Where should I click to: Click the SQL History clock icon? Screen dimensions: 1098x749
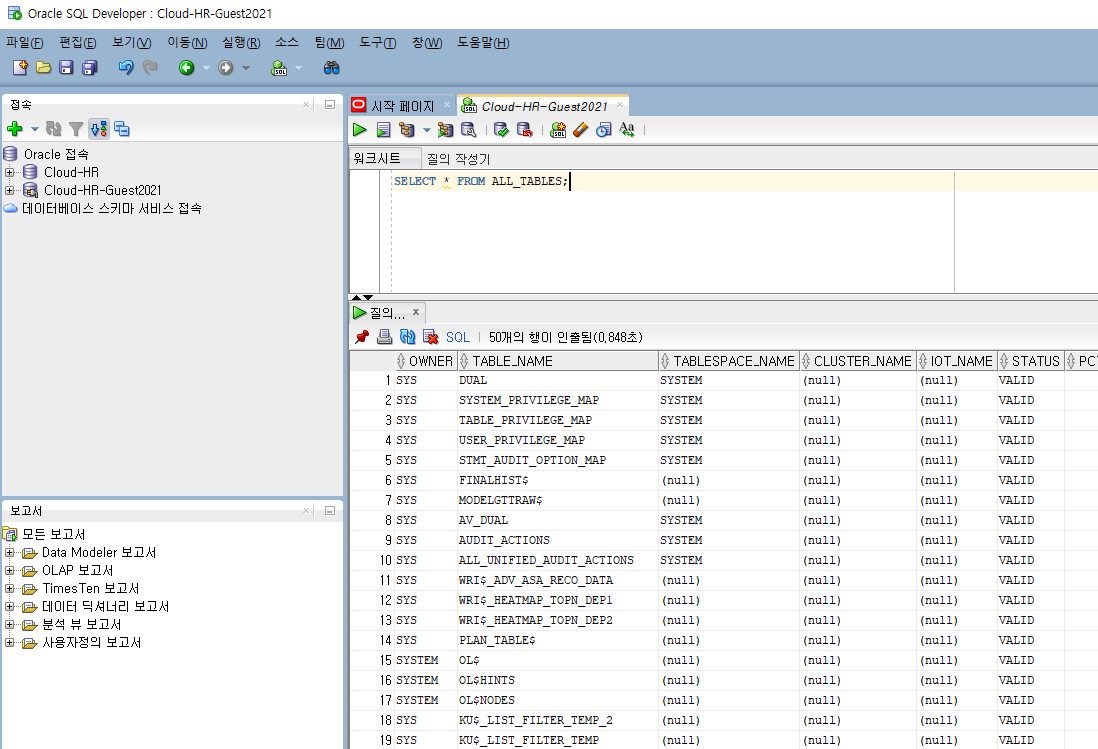point(604,130)
